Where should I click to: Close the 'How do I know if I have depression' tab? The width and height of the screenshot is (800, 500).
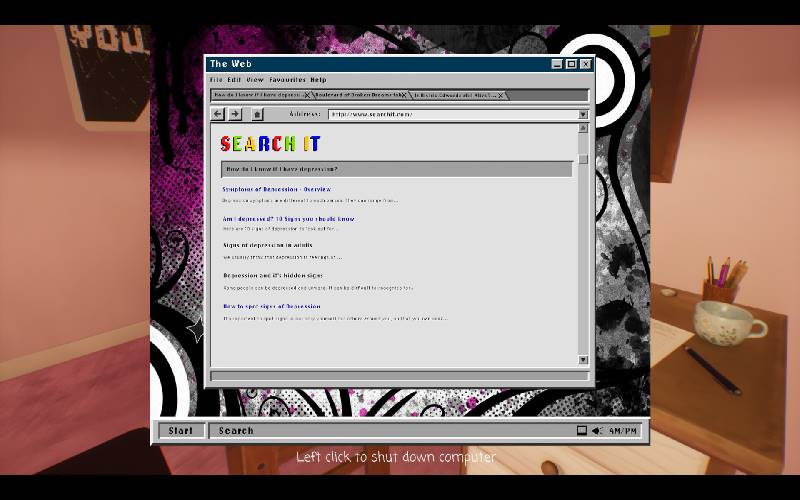[x=307, y=95]
